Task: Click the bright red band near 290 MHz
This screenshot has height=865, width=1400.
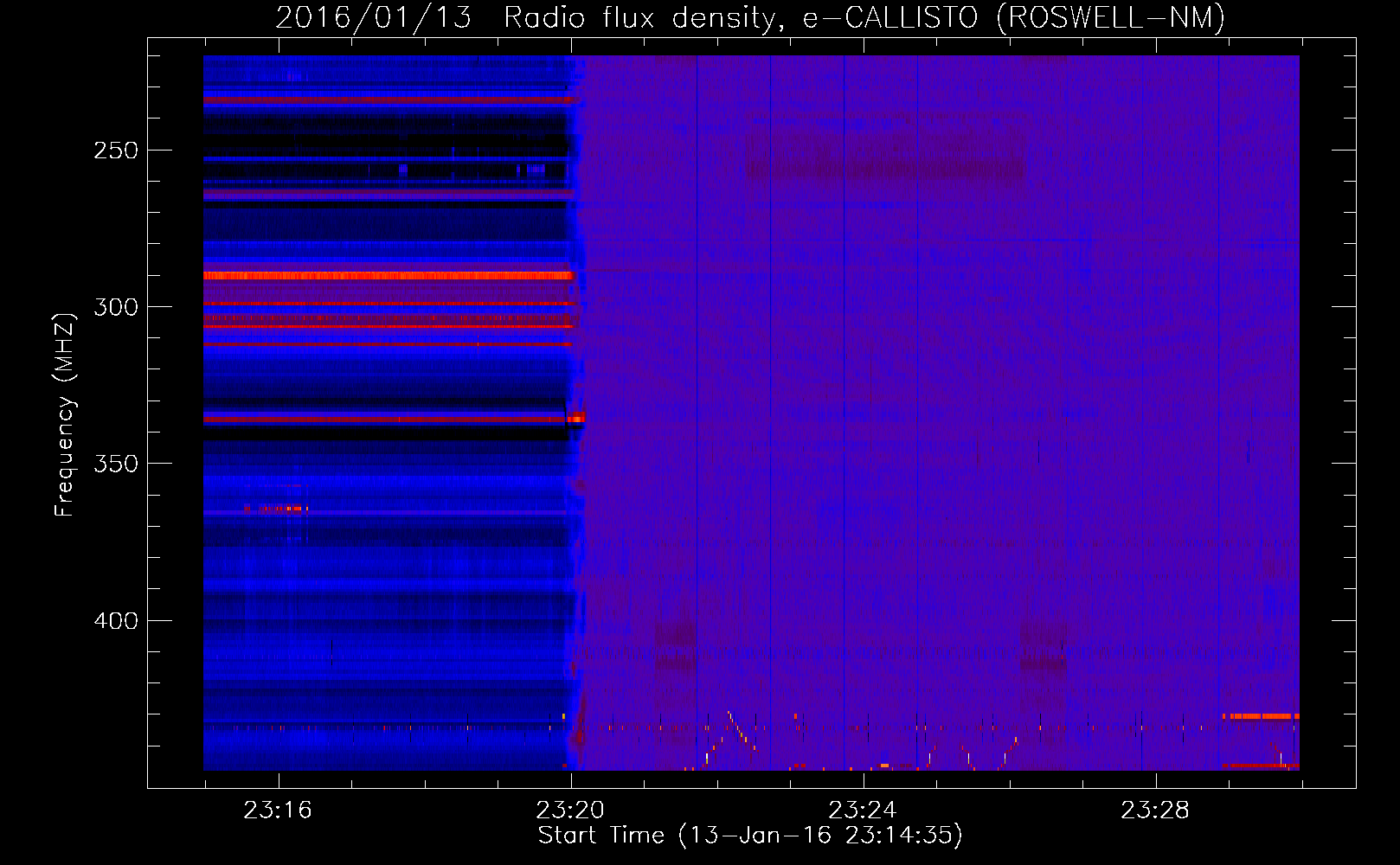Action: pos(389,276)
